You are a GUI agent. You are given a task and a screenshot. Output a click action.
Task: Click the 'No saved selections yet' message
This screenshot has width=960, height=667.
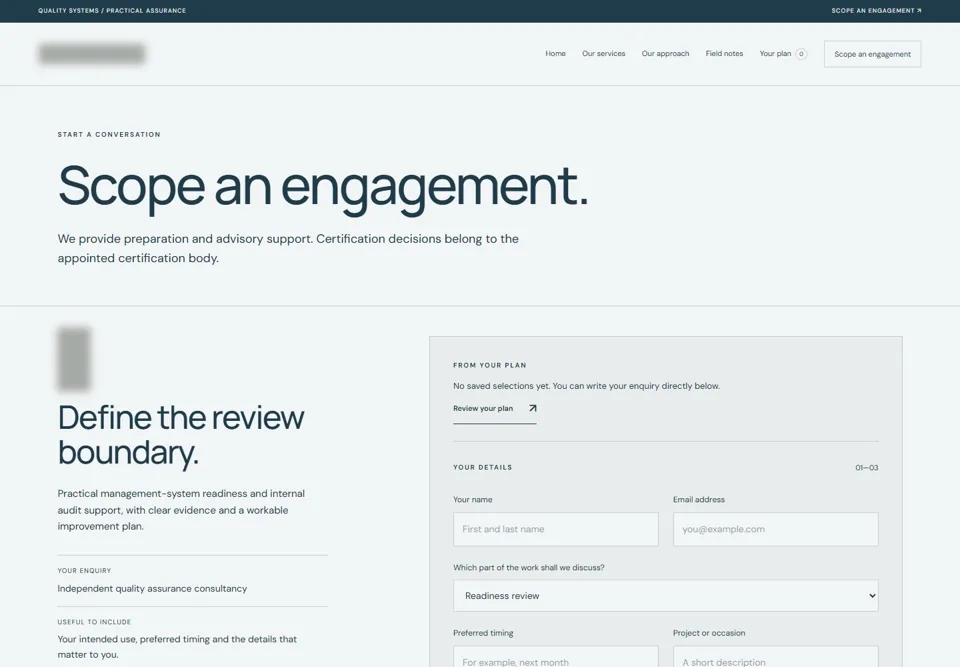click(587, 386)
